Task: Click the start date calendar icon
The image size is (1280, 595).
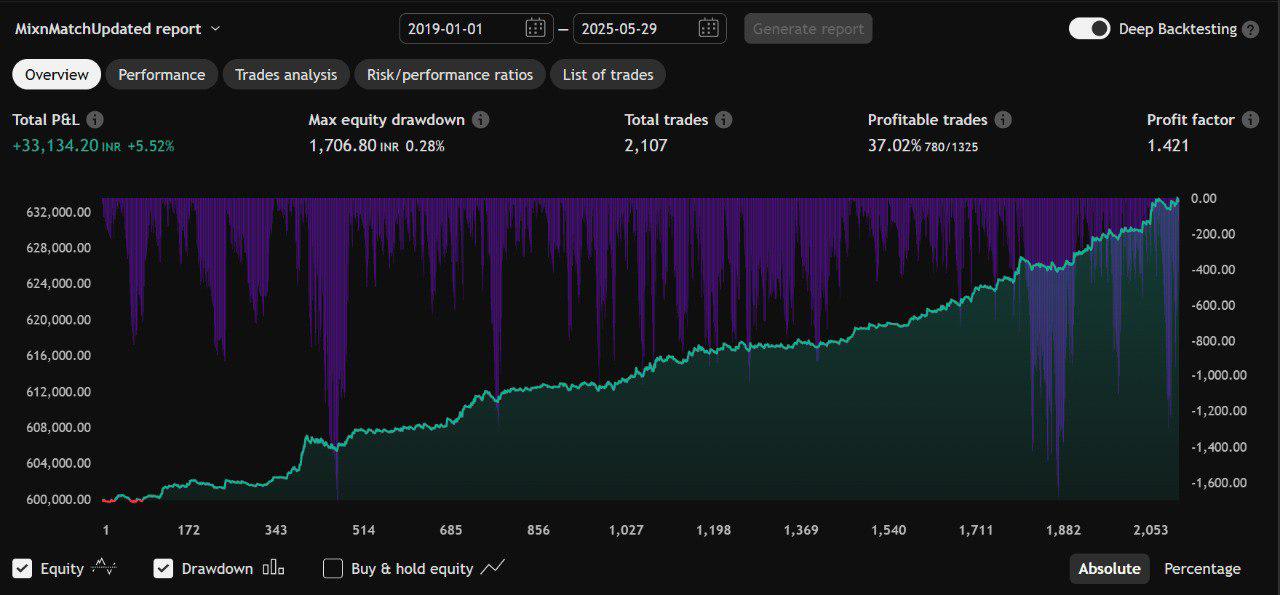Action: click(x=538, y=28)
